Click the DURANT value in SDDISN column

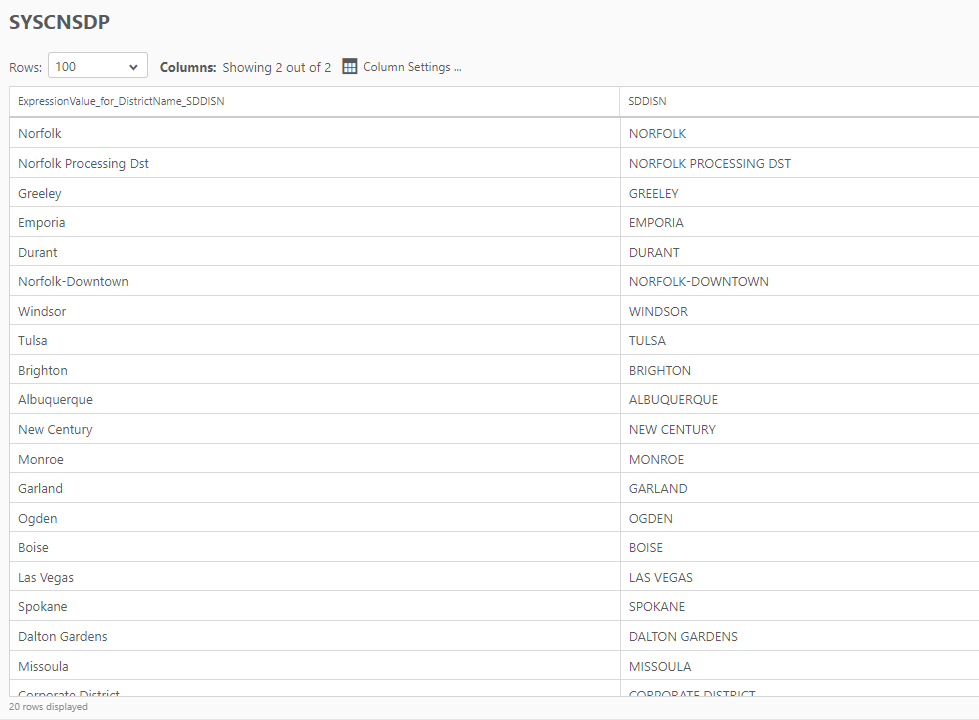coord(654,252)
